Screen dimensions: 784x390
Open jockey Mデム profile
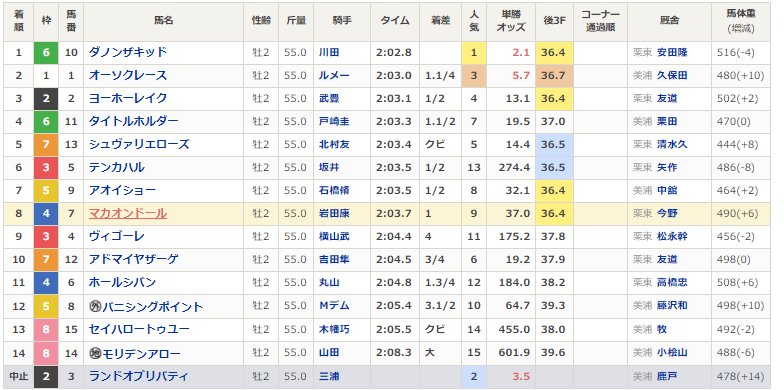tap(334, 306)
